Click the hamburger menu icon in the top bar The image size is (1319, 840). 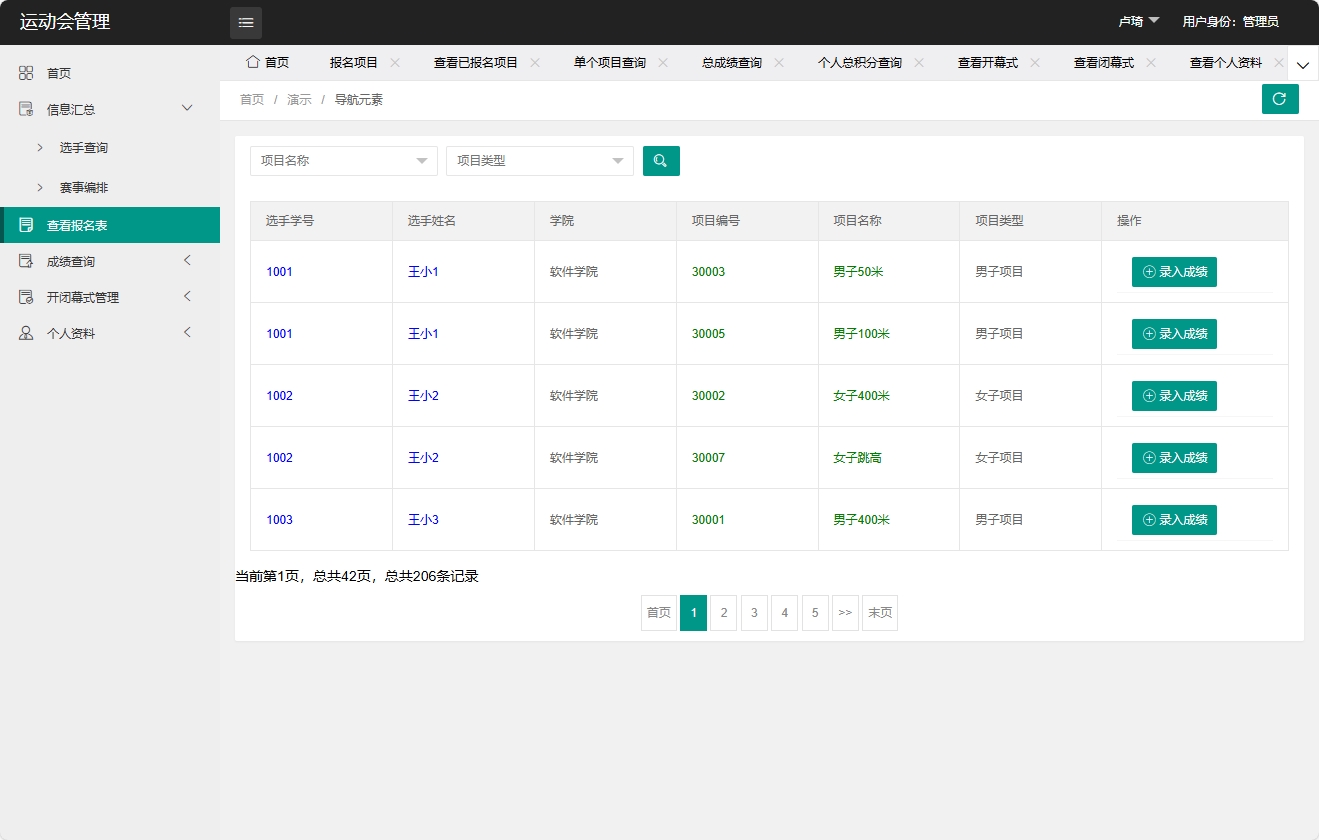pos(246,22)
